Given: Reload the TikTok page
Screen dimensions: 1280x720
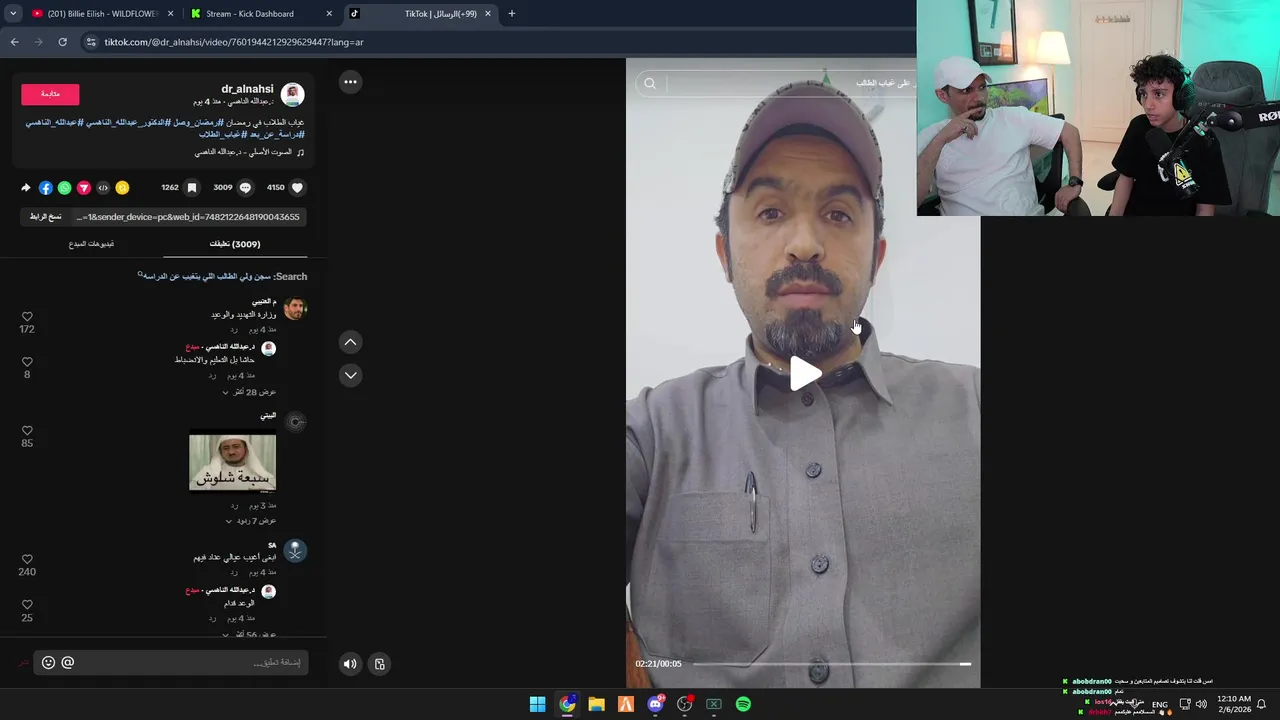Looking at the screenshot, I should tap(62, 42).
